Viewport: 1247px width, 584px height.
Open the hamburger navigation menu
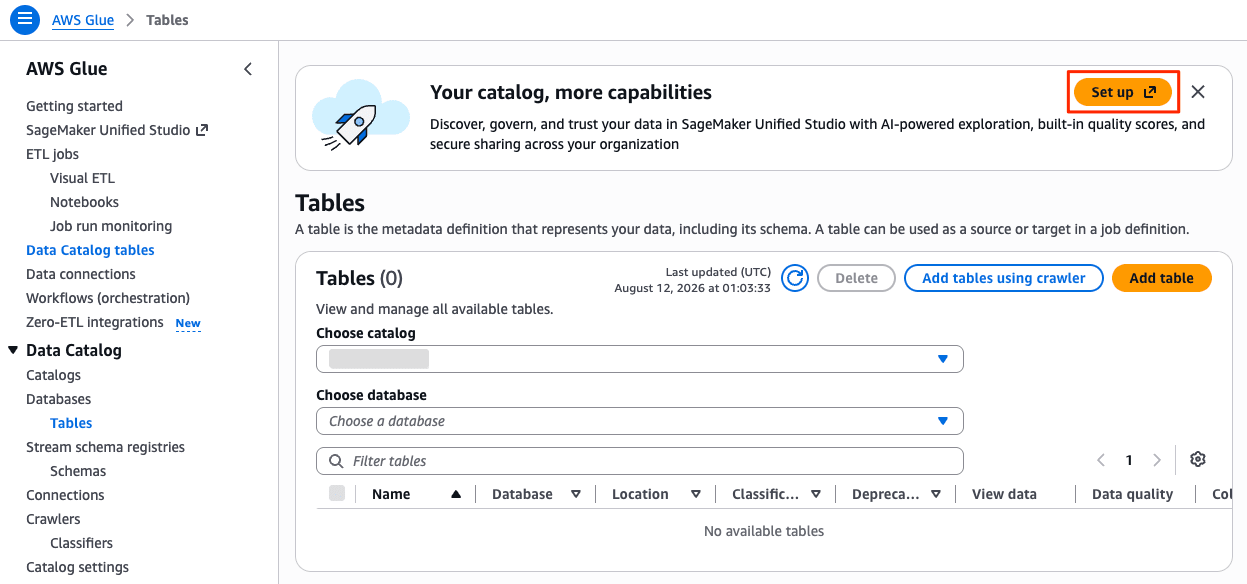[x=25, y=19]
